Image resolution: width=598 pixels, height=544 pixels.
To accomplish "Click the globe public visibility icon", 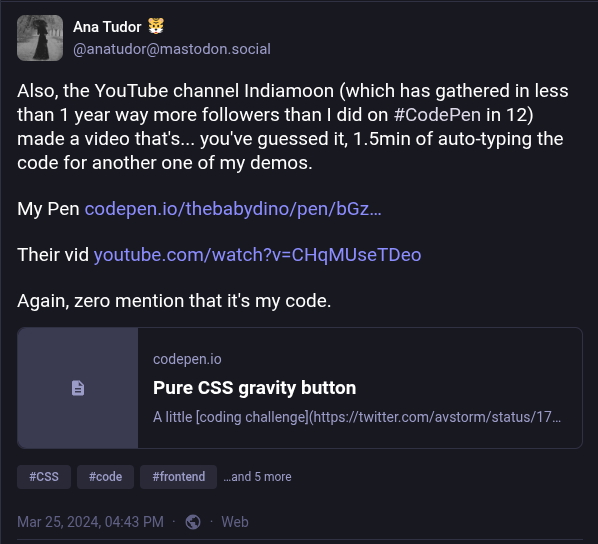I will 193,522.
